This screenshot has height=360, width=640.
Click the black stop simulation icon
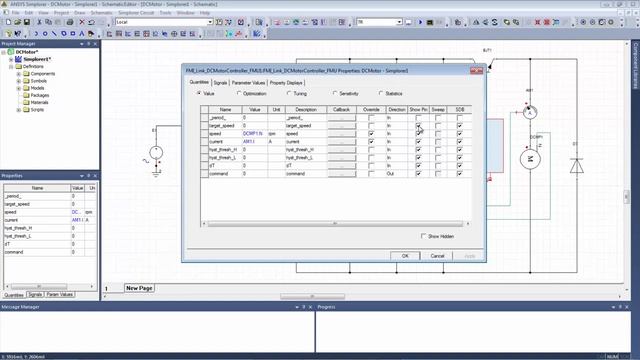click(x=430, y=22)
